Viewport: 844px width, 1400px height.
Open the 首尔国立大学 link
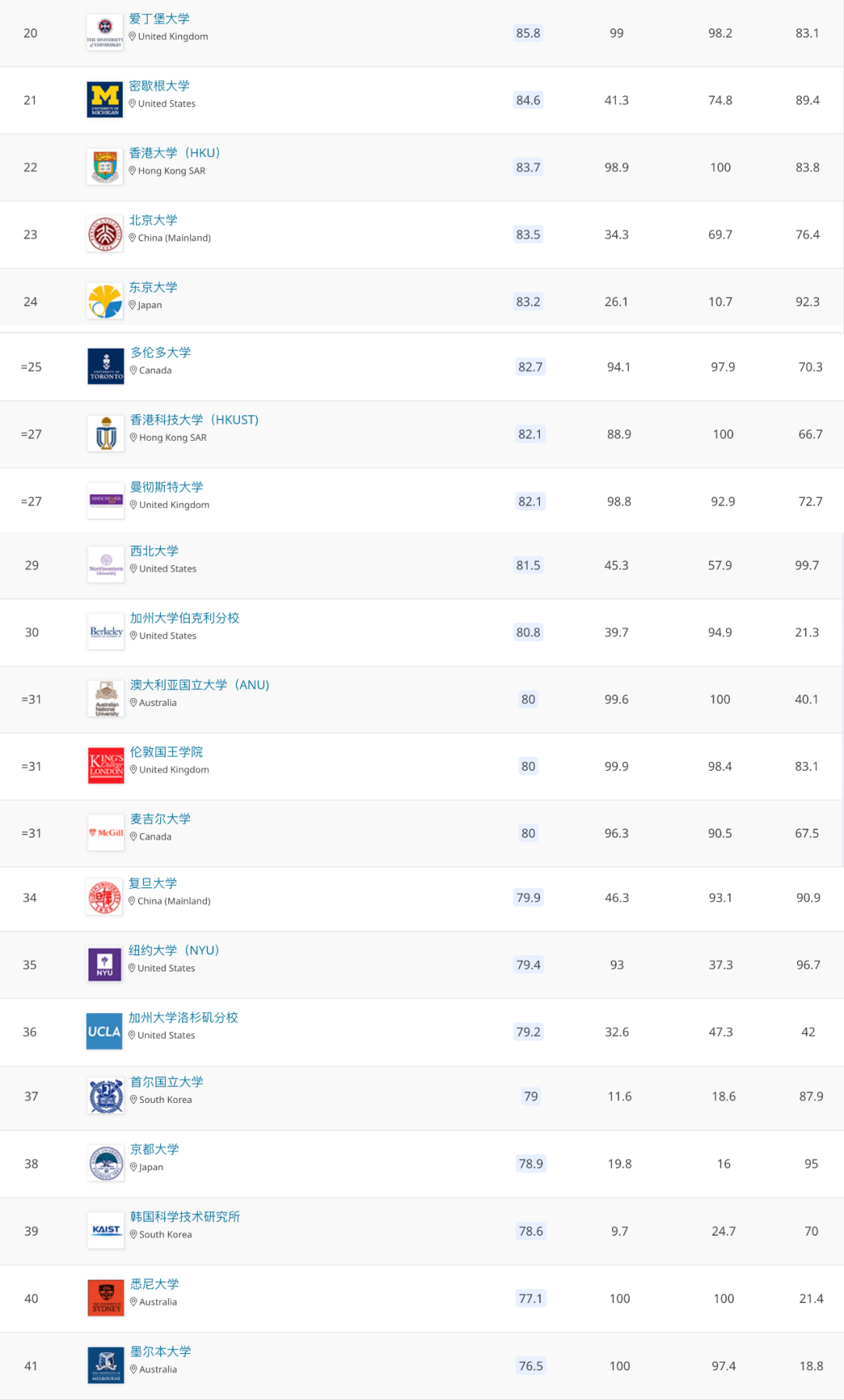click(166, 1082)
